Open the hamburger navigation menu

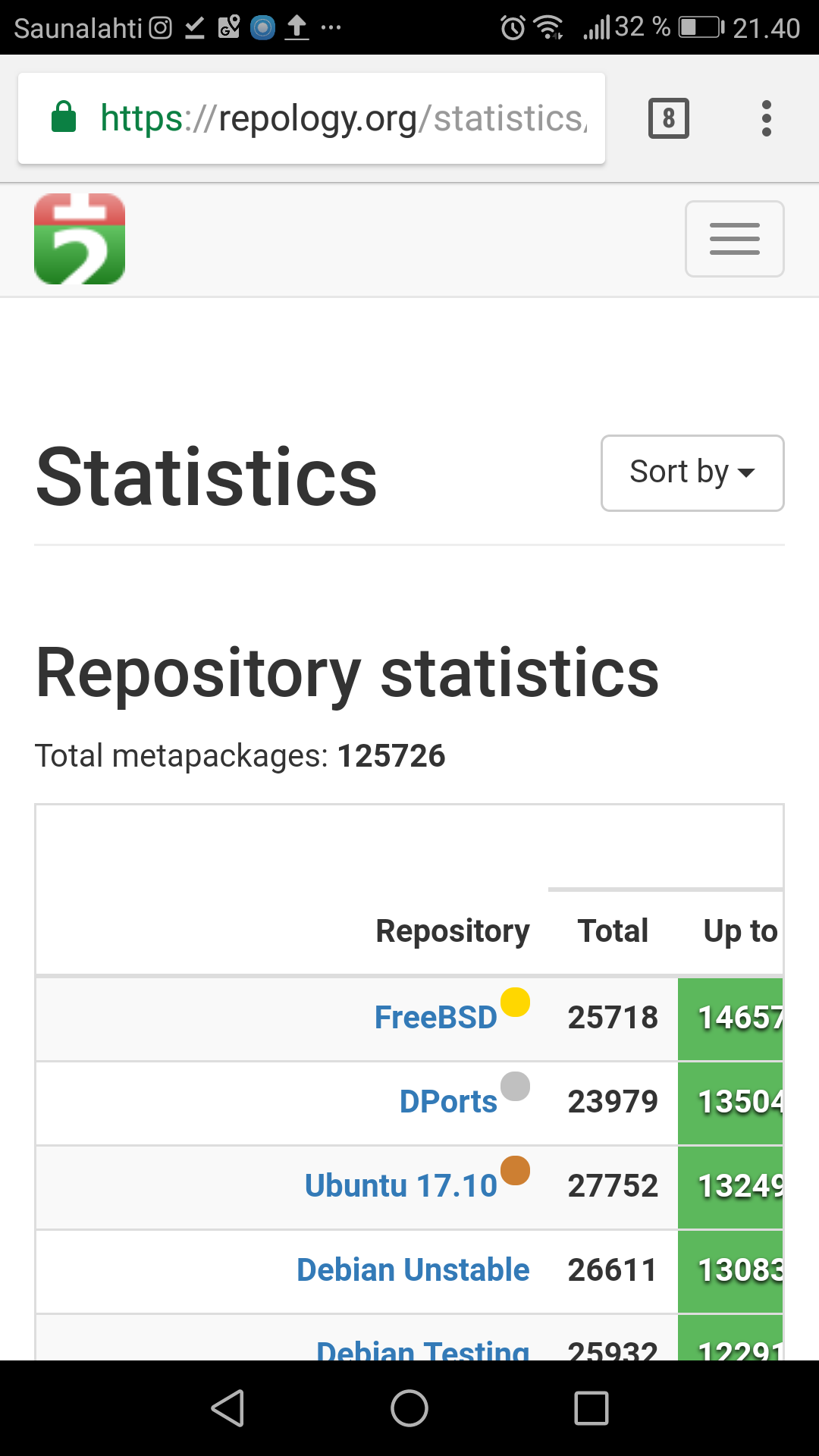point(734,239)
